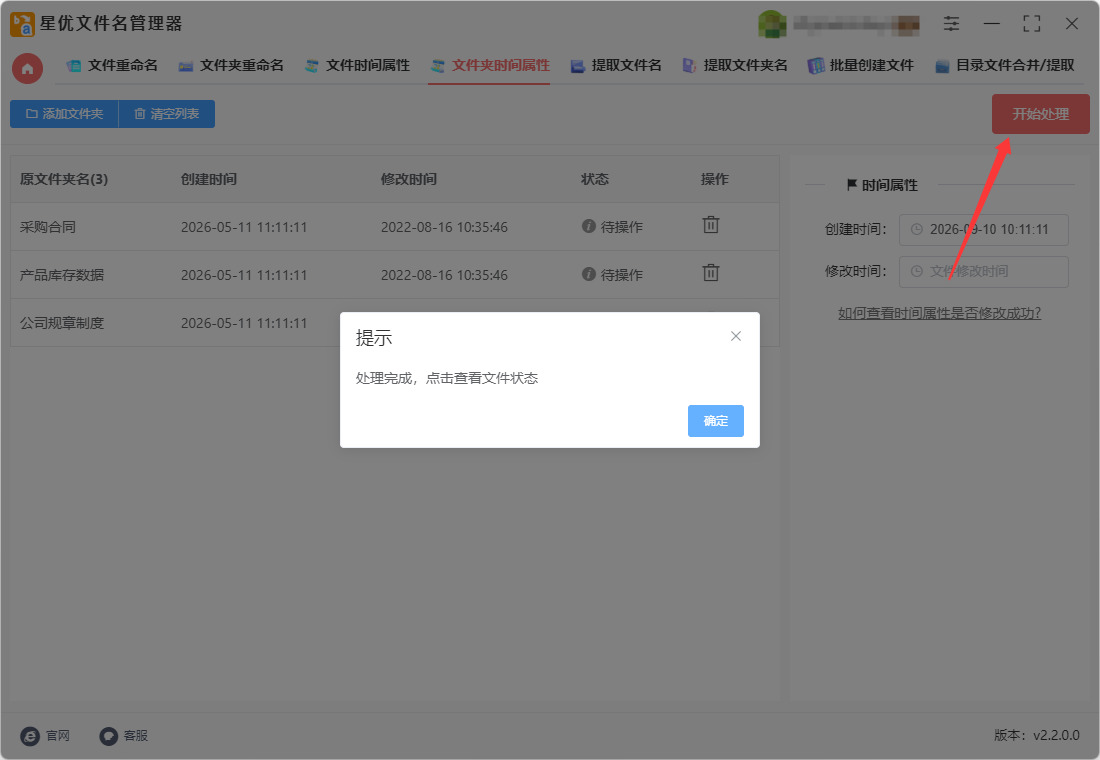Open the settings sliders icon in title bar
The width and height of the screenshot is (1100, 760).
tap(951, 24)
